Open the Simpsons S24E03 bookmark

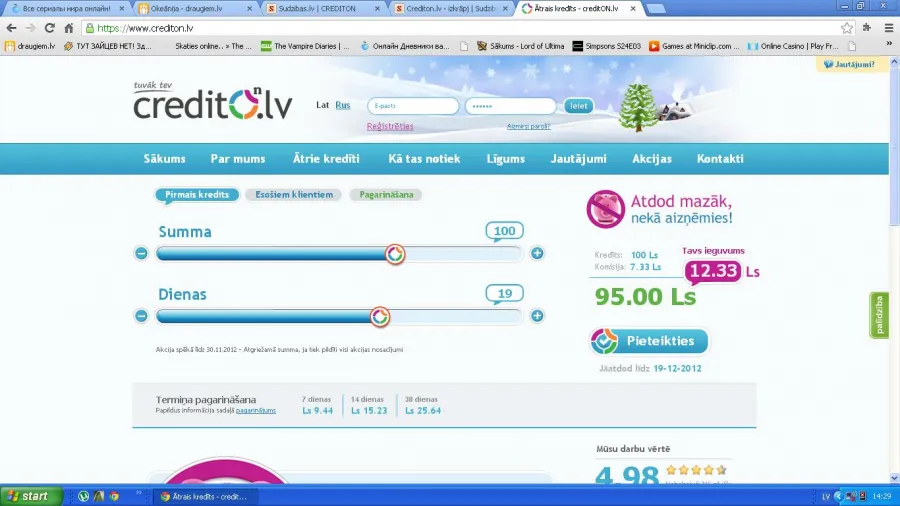pyautogui.click(x=607, y=46)
